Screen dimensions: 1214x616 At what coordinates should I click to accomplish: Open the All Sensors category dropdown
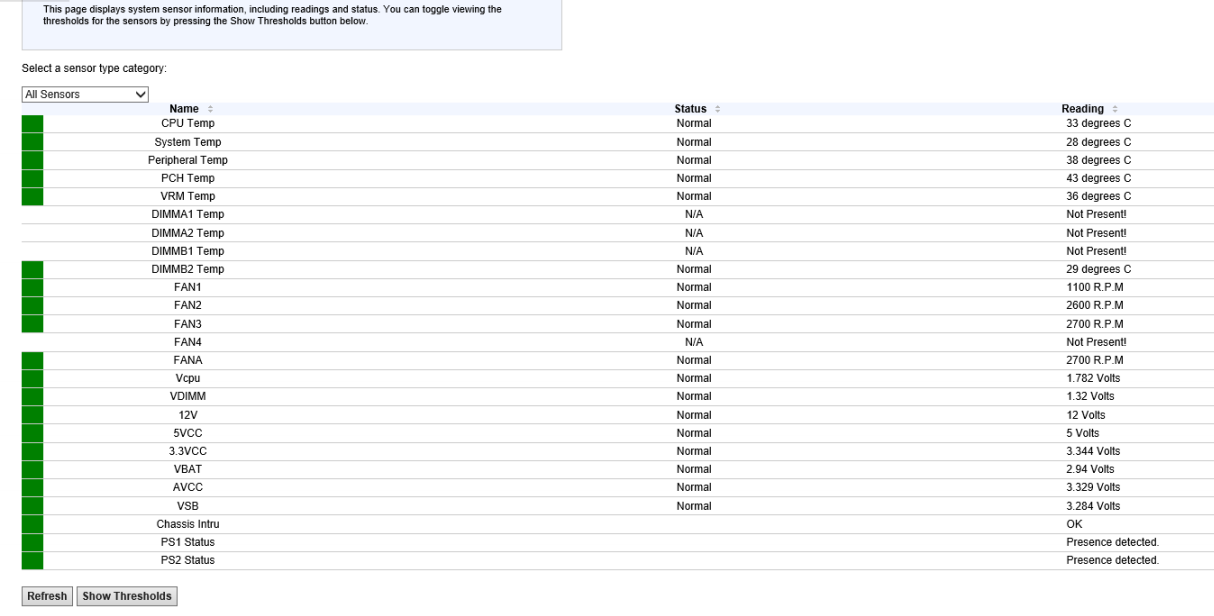tap(85, 94)
